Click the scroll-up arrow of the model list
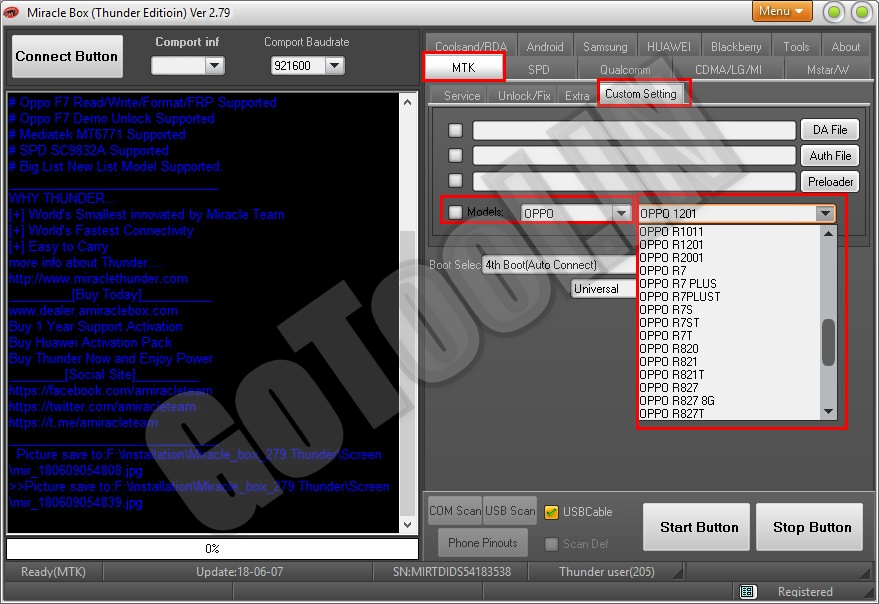879x604 pixels. pos(828,233)
